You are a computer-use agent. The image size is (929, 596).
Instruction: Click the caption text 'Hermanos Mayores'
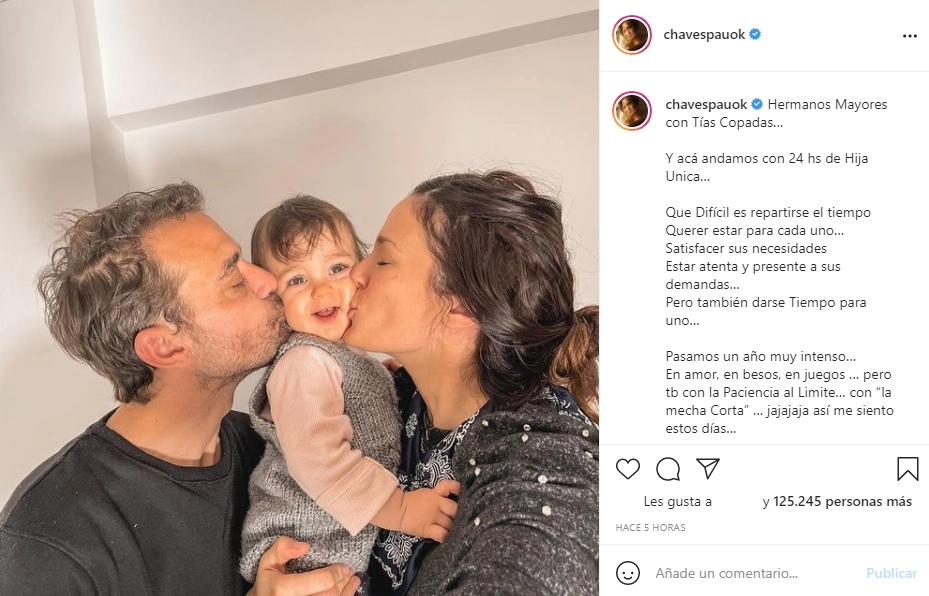(827, 104)
